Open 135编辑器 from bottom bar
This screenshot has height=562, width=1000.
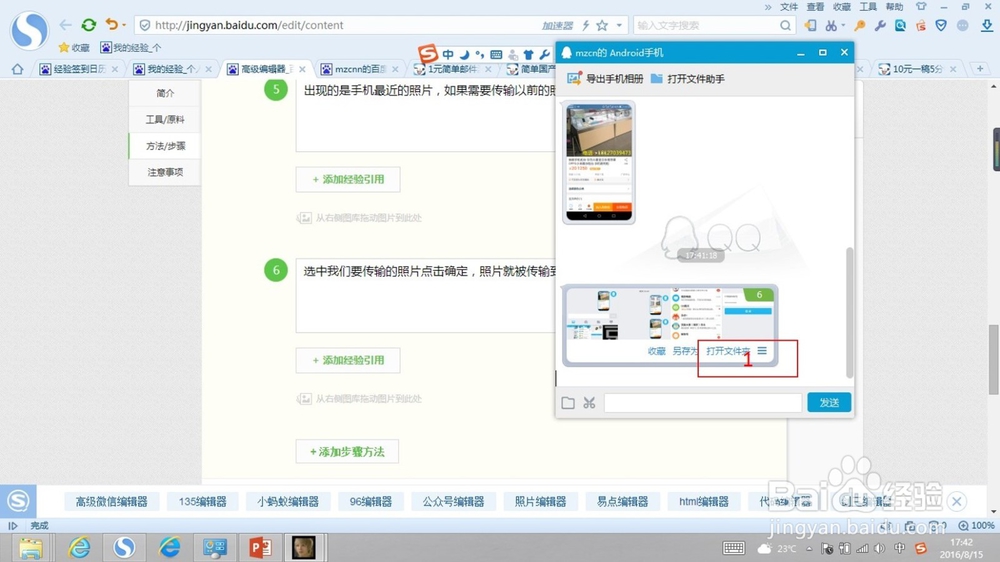coord(203,502)
